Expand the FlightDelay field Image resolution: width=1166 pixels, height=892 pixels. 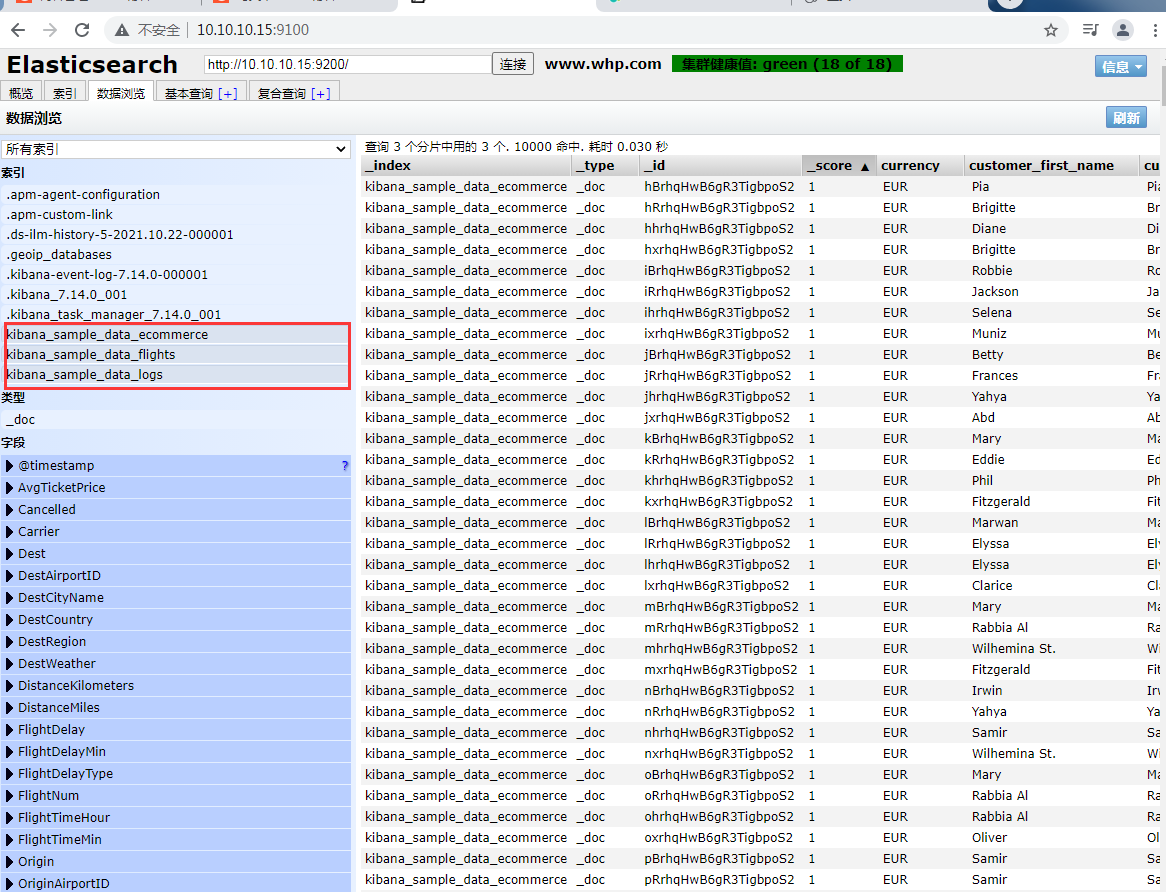pyautogui.click(x=10, y=730)
